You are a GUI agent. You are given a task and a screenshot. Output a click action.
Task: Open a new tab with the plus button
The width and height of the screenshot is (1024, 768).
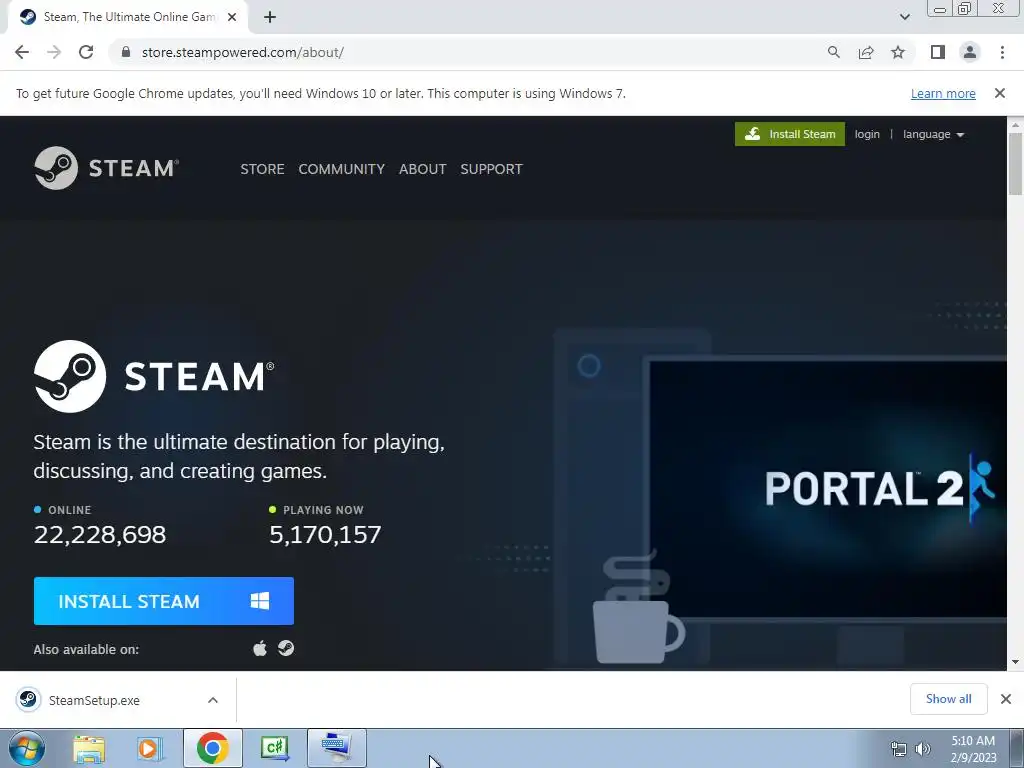click(270, 17)
